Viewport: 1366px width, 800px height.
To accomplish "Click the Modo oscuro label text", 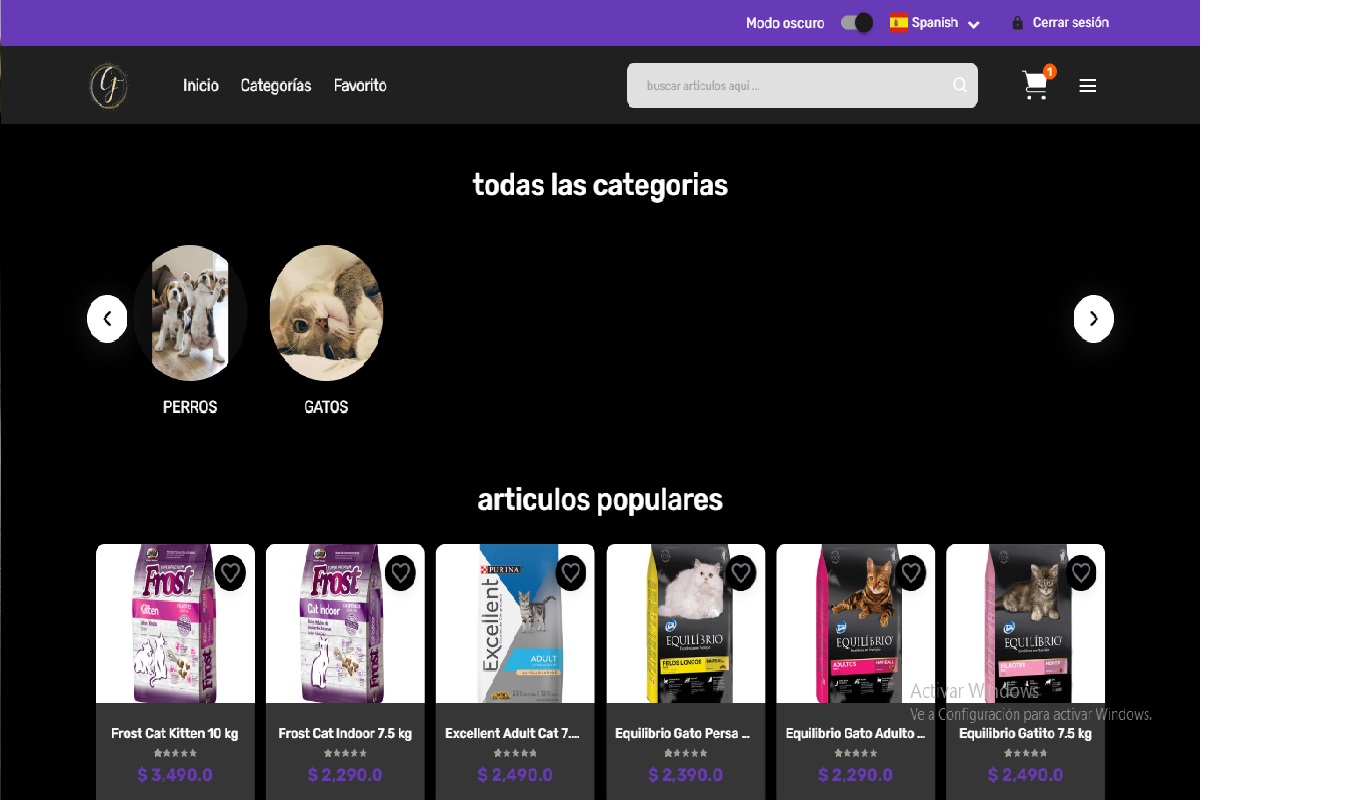I will click(785, 23).
